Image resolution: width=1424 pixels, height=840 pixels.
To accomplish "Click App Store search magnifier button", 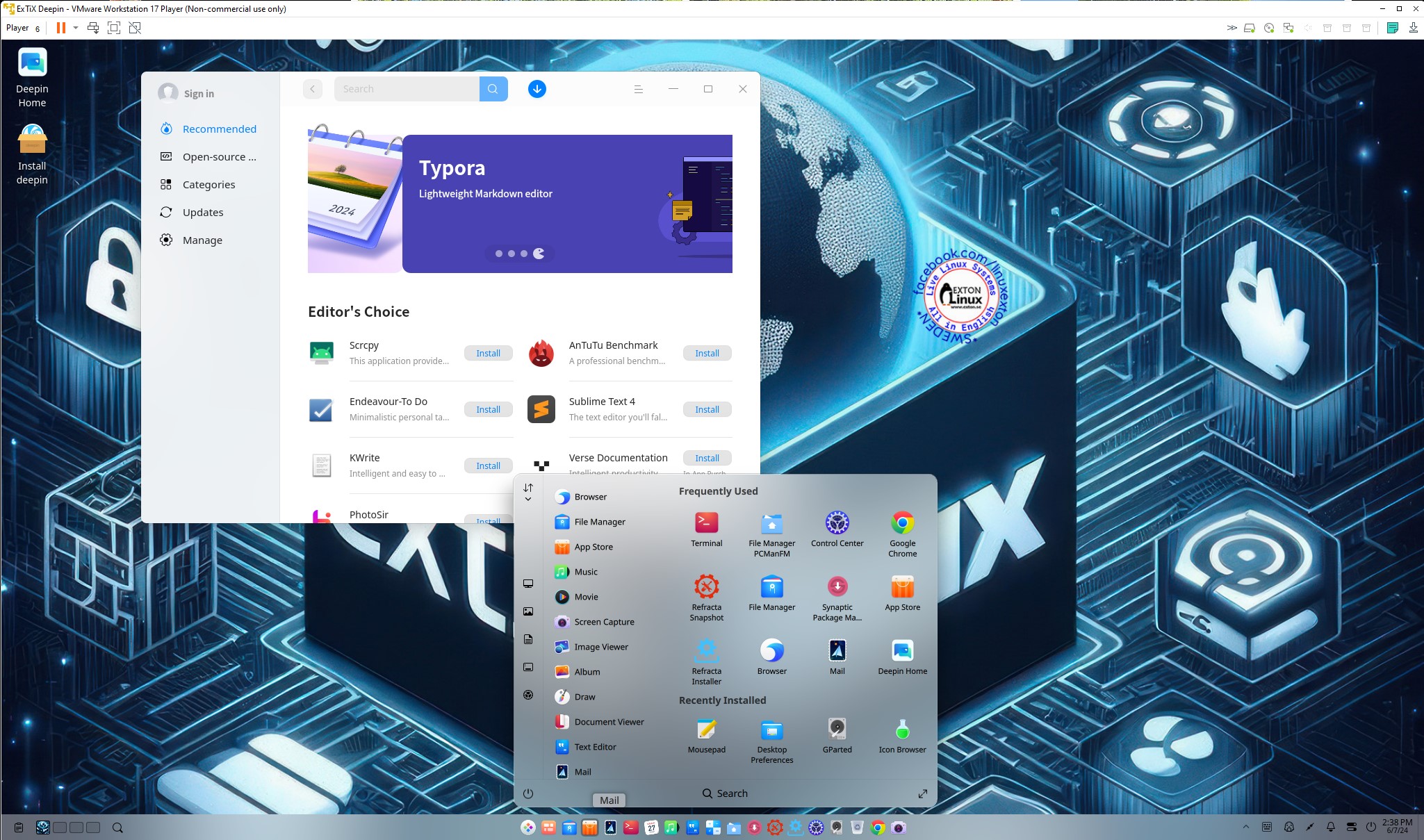I will (x=493, y=89).
